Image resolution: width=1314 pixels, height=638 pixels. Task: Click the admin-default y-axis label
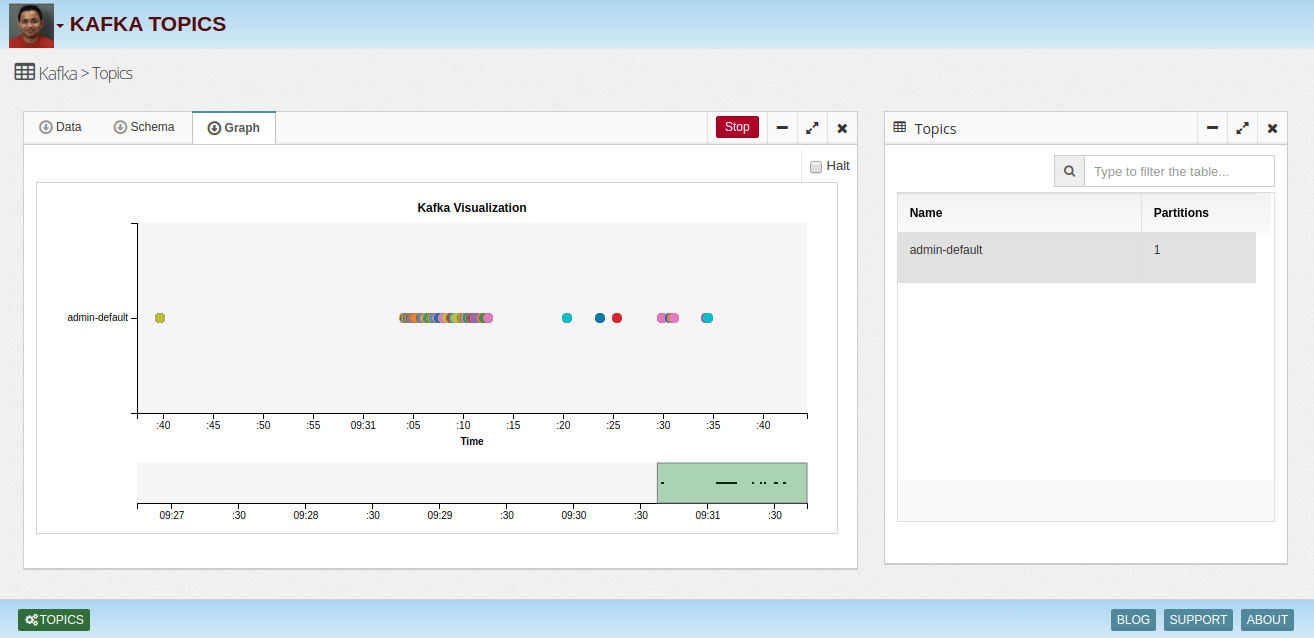[x=97, y=318]
